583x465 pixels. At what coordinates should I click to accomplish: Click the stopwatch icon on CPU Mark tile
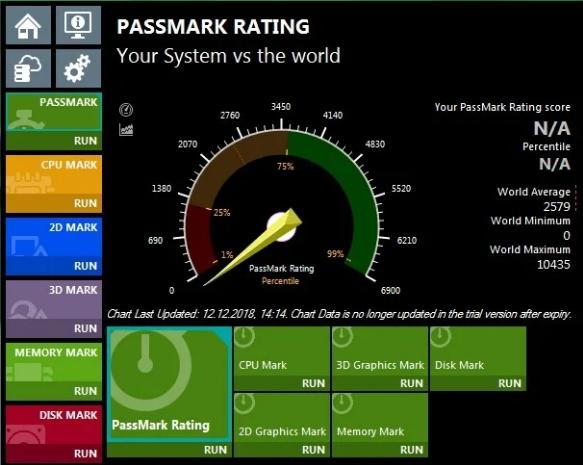click(x=244, y=337)
